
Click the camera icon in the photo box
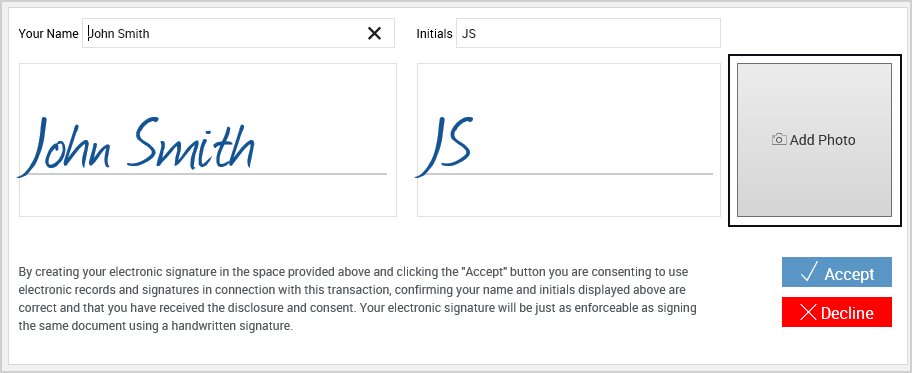[x=779, y=140]
